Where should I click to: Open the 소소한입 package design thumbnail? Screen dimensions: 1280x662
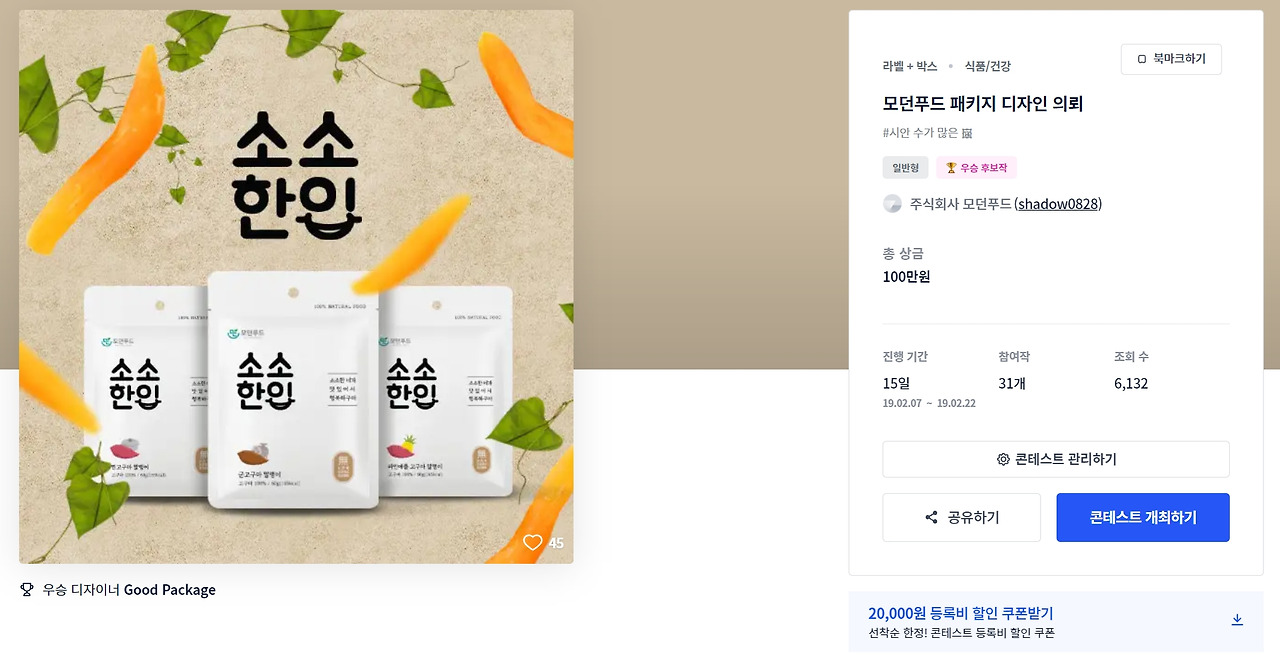coord(296,287)
